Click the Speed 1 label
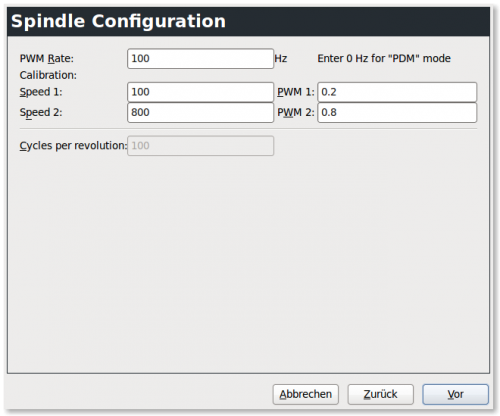The width and height of the screenshot is (500, 416). tap(41, 92)
